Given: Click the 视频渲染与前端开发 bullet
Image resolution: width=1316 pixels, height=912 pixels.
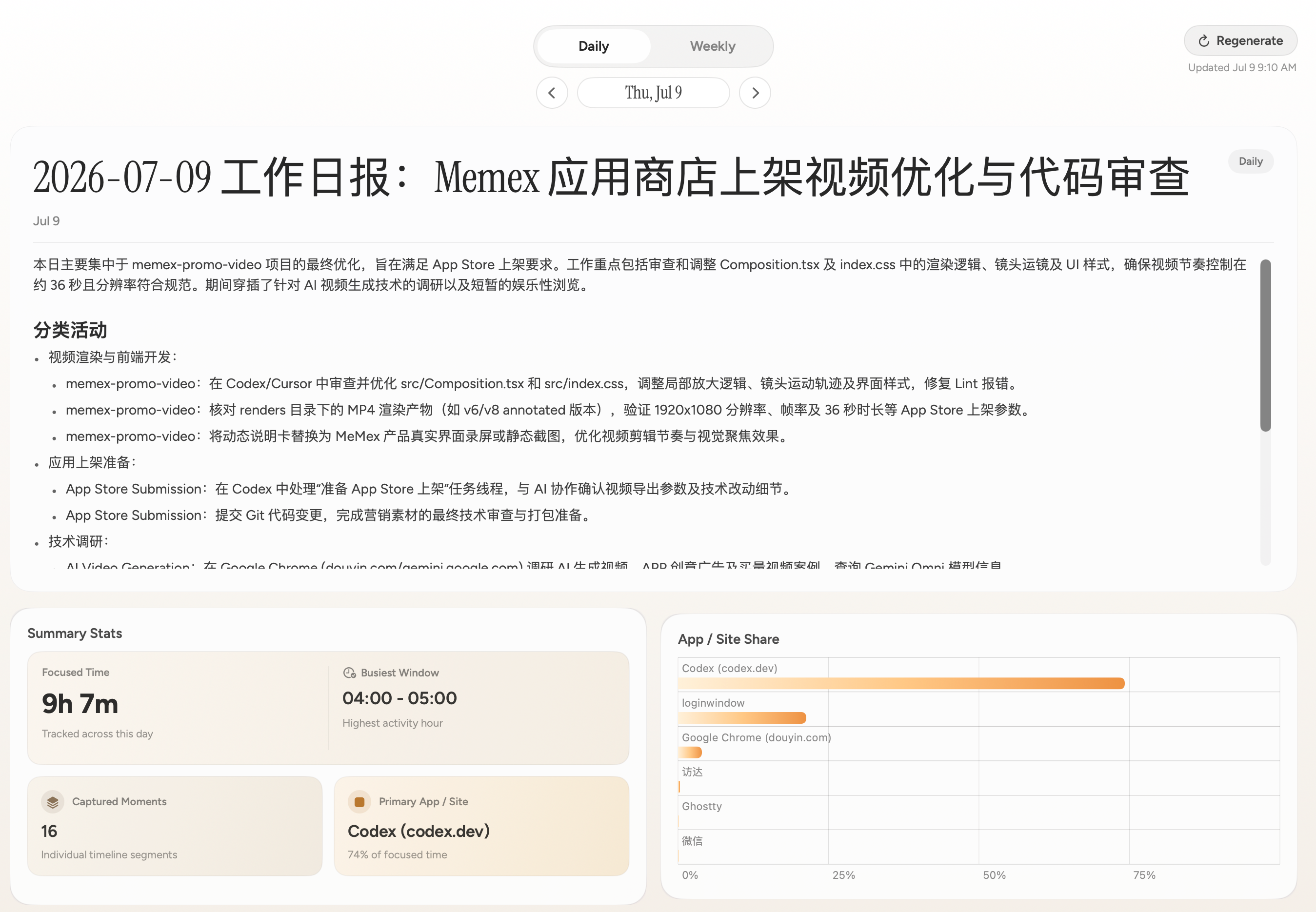Looking at the screenshot, I should (113, 357).
